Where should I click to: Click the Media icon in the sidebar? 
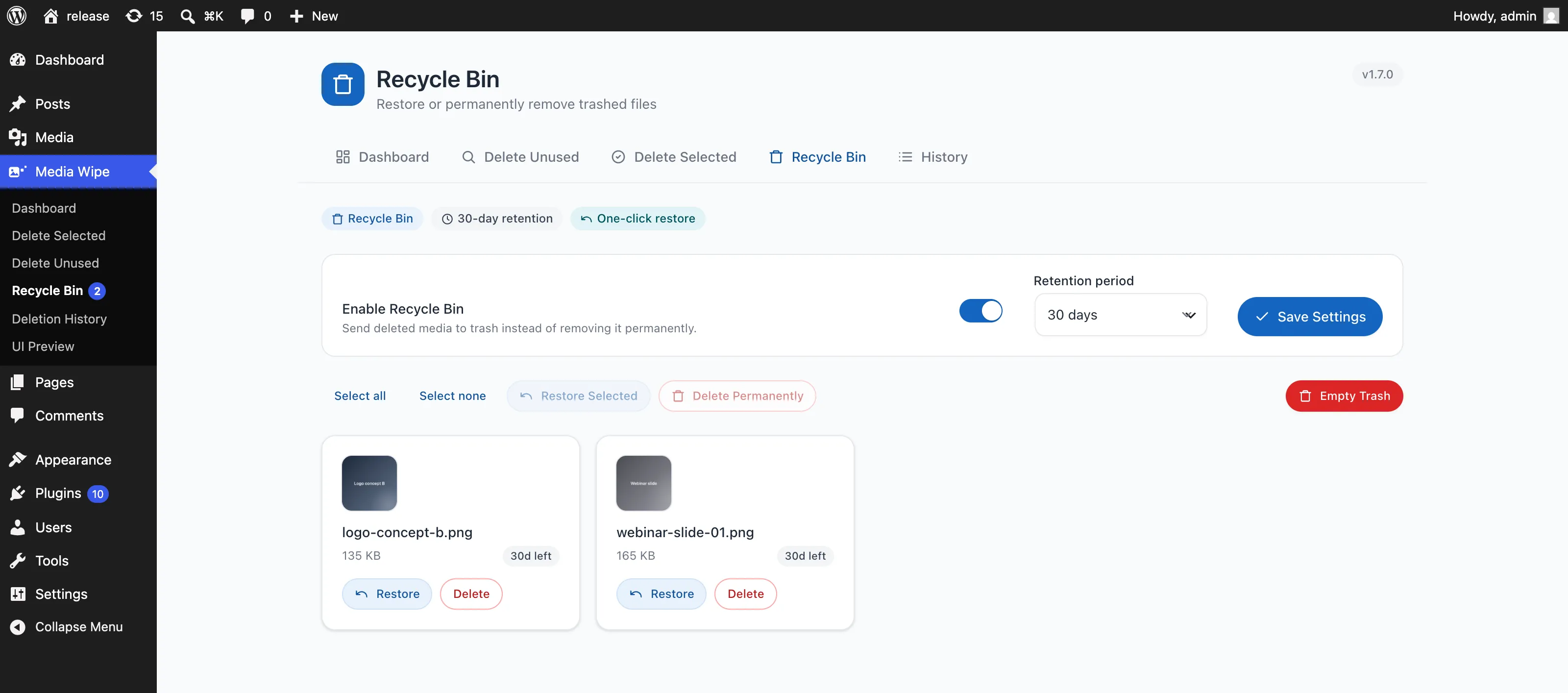click(18, 137)
